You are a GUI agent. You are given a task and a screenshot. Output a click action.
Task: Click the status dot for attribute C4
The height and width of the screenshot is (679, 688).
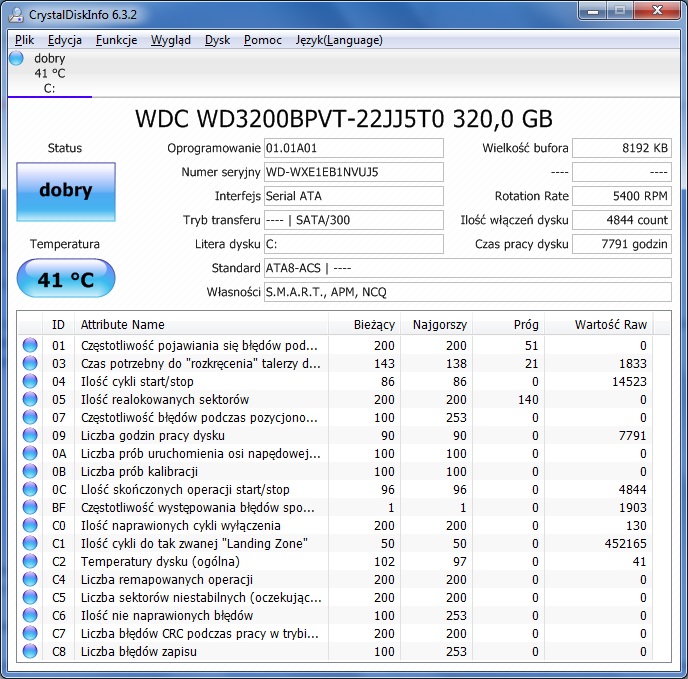click(30, 579)
